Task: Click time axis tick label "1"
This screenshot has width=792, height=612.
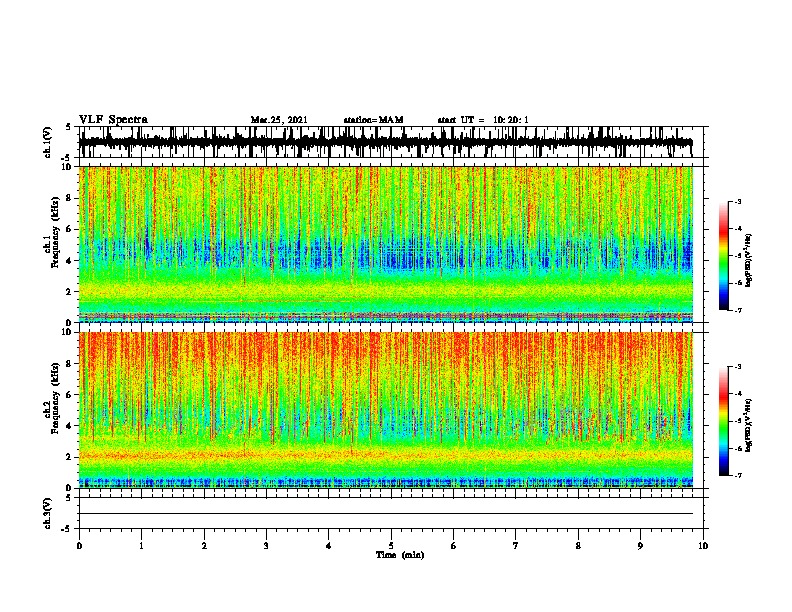Action: 141,546
